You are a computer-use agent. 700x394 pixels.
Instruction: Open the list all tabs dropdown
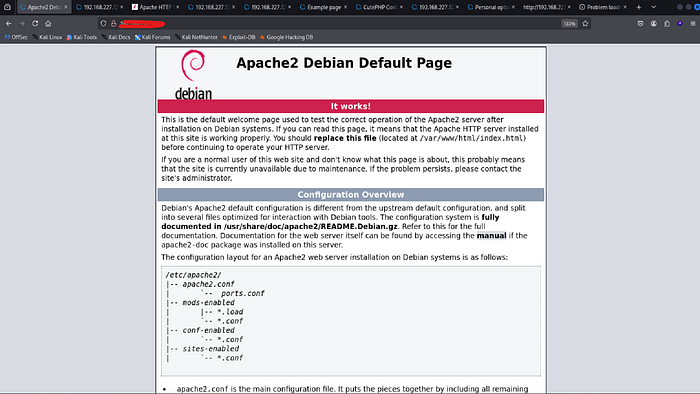(x=654, y=7)
